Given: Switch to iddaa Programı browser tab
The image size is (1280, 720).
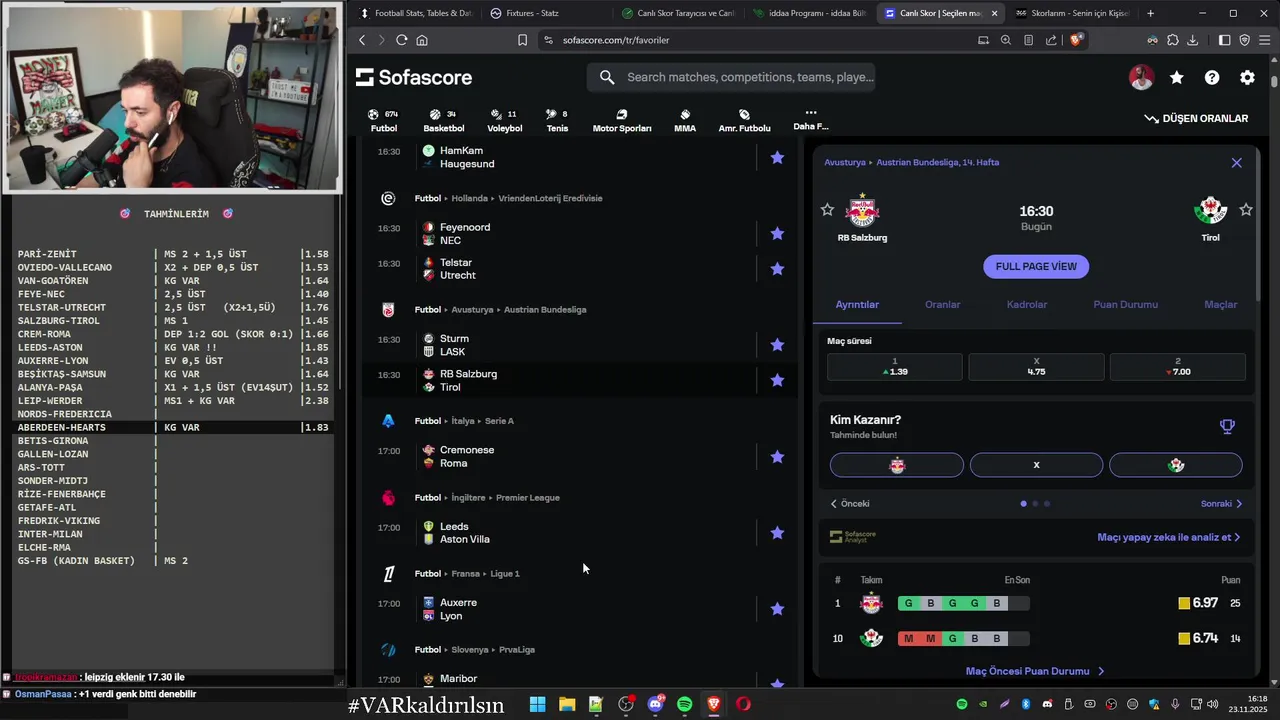Looking at the screenshot, I should click(808, 13).
